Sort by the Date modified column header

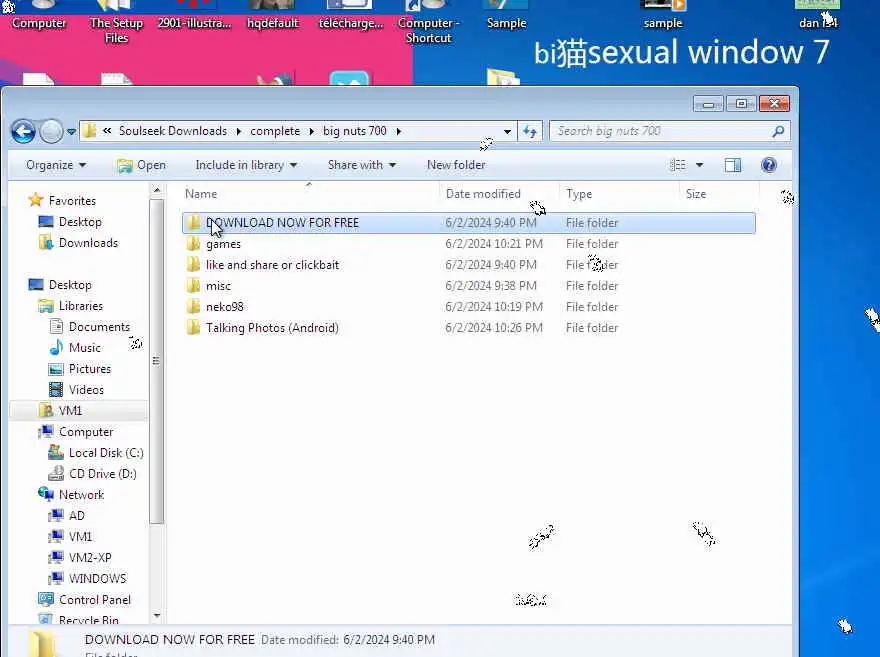(483, 194)
